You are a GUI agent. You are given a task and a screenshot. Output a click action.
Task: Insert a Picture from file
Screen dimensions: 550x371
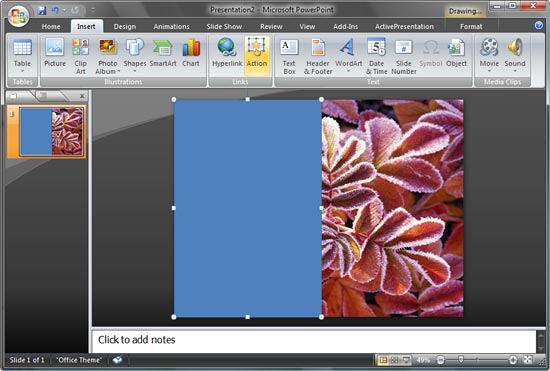(x=55, y=56)
